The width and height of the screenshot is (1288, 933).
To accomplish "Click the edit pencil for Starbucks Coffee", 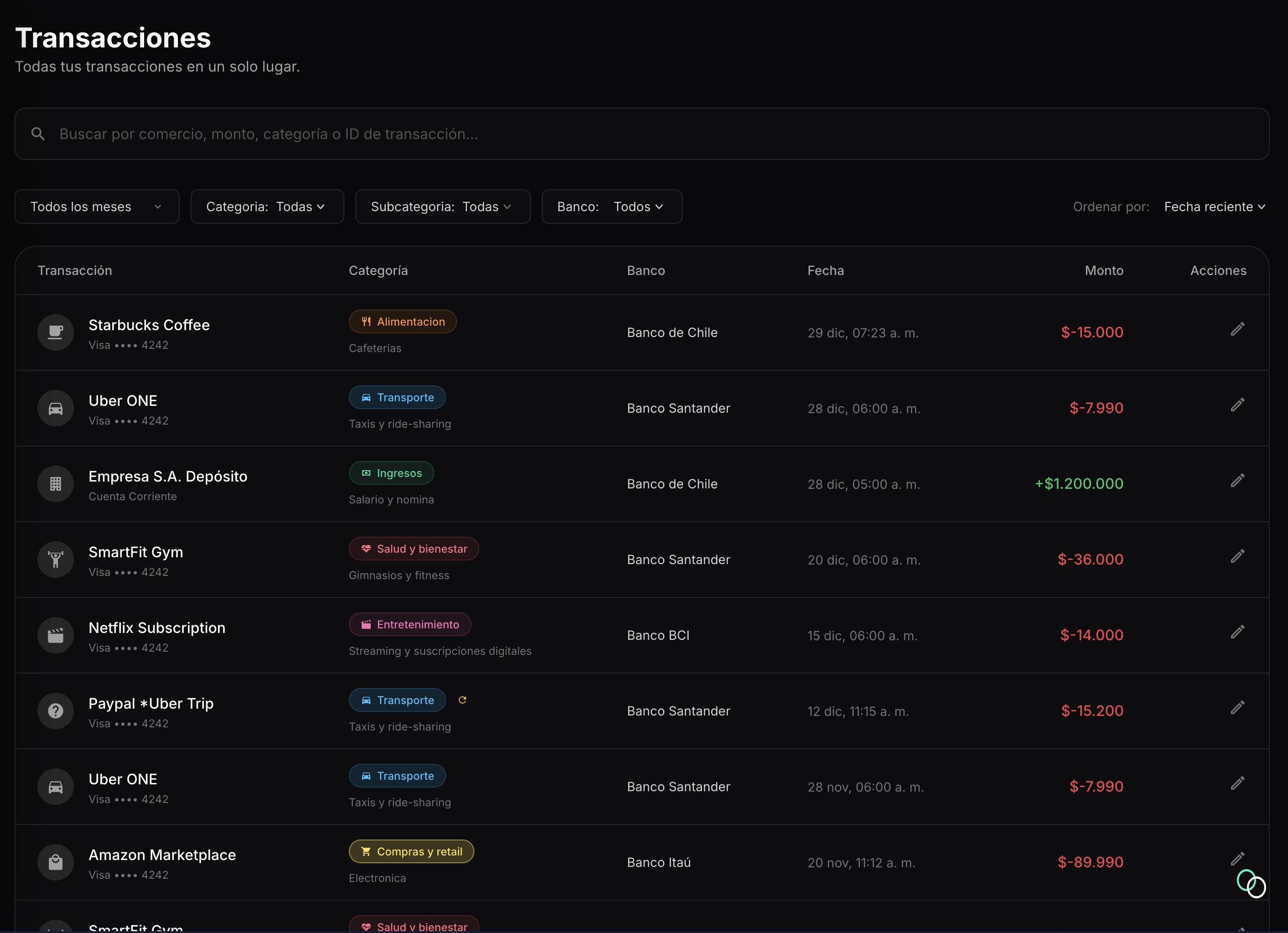I will [1237, 329].
